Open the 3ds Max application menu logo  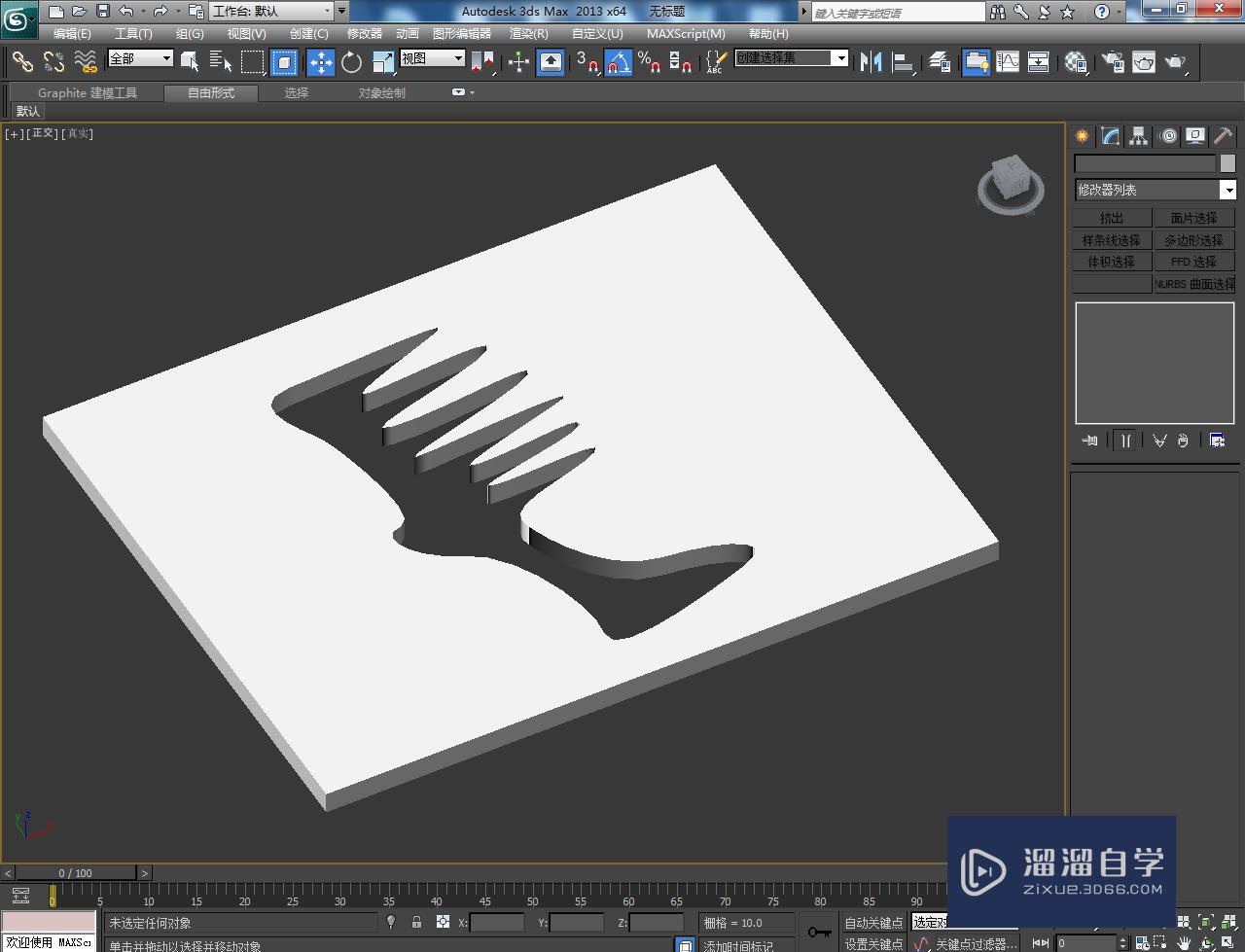[18, 18]
